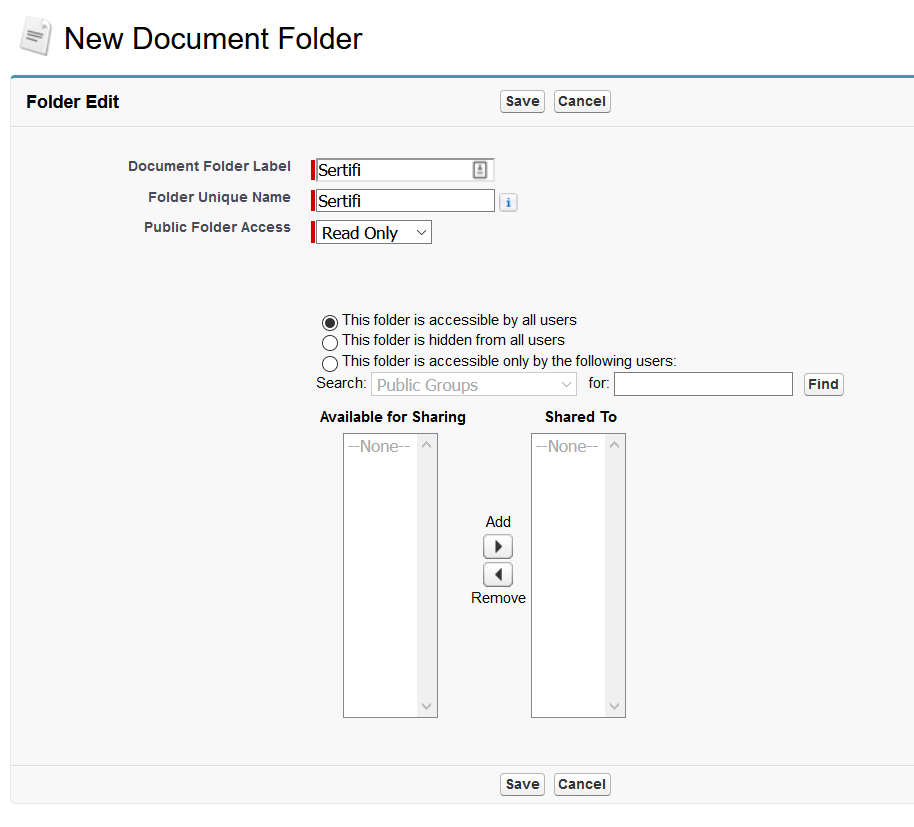The height and width of the screenshot is (827, 914).
Task: Click the Add right-arrow button
Action: (498, 547)
